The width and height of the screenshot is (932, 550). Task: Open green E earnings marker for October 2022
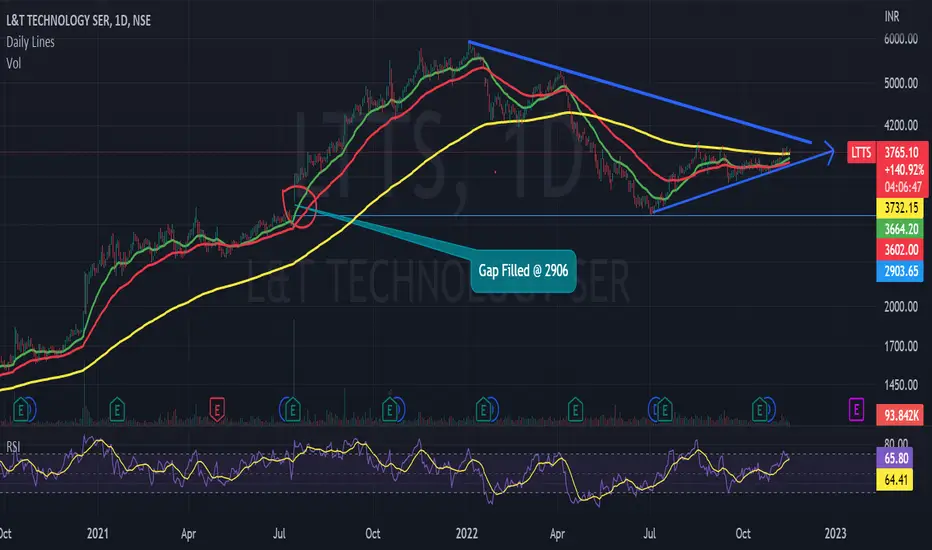pyautogui.click(x=759, y=410)
